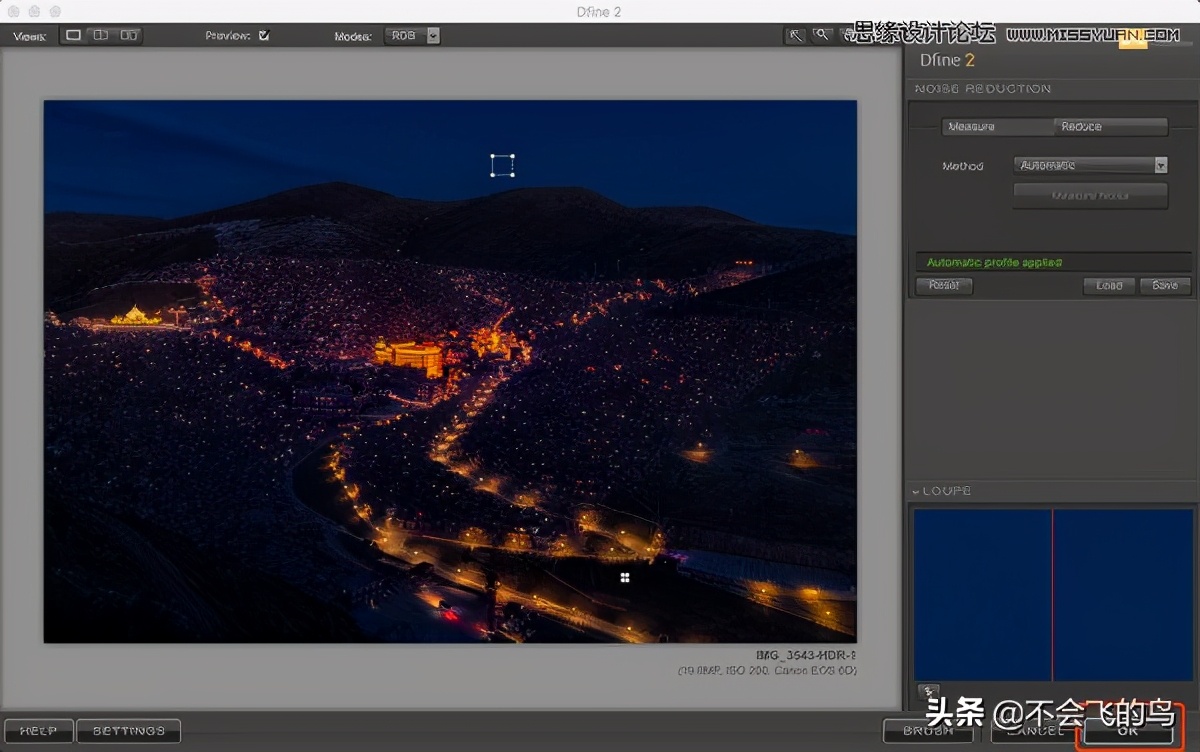1200x752 pixels.
Task: Collapse the LOUPE section
Action: tap(918, 491)
